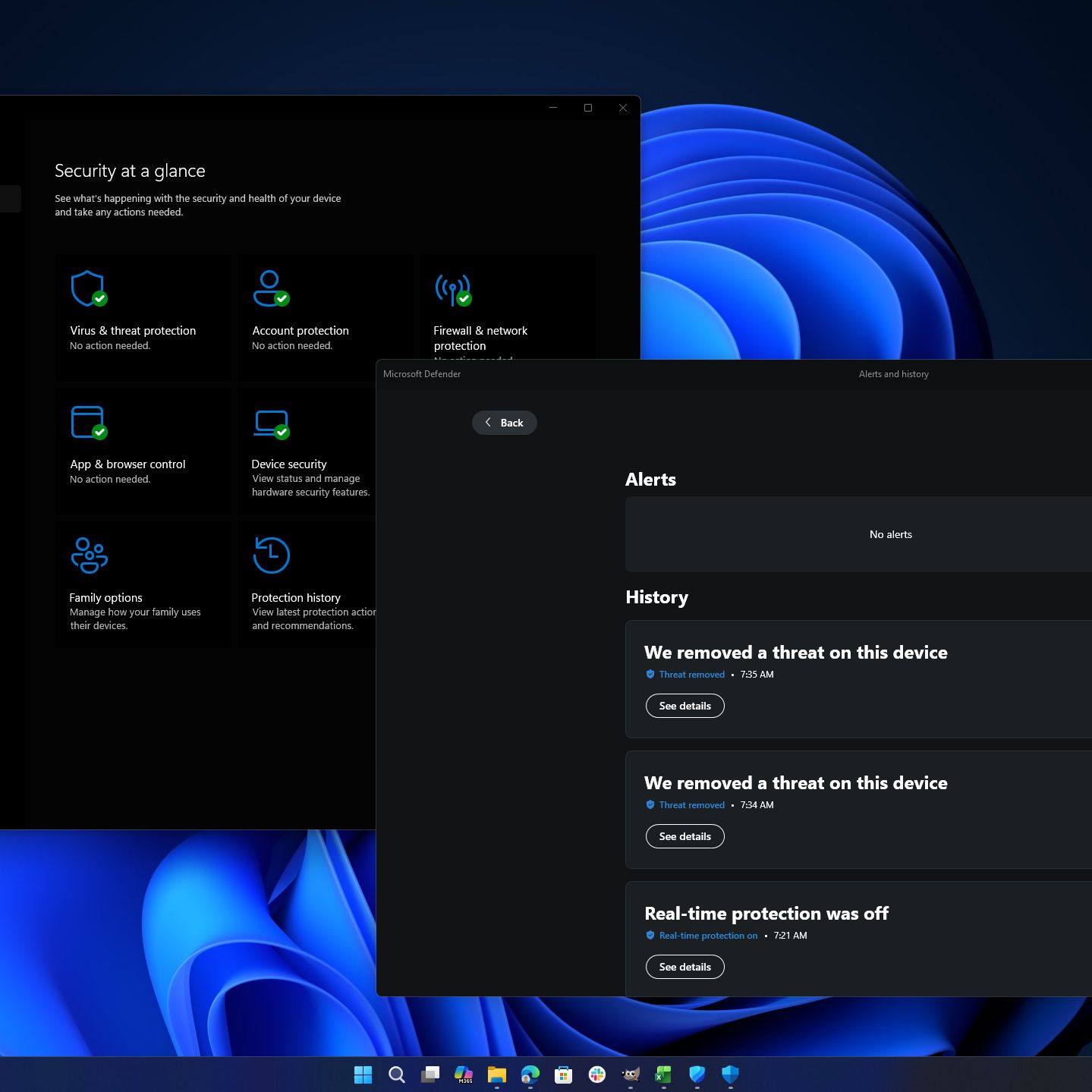Click shield icon beside Real-time protection on

click(650, 935)
